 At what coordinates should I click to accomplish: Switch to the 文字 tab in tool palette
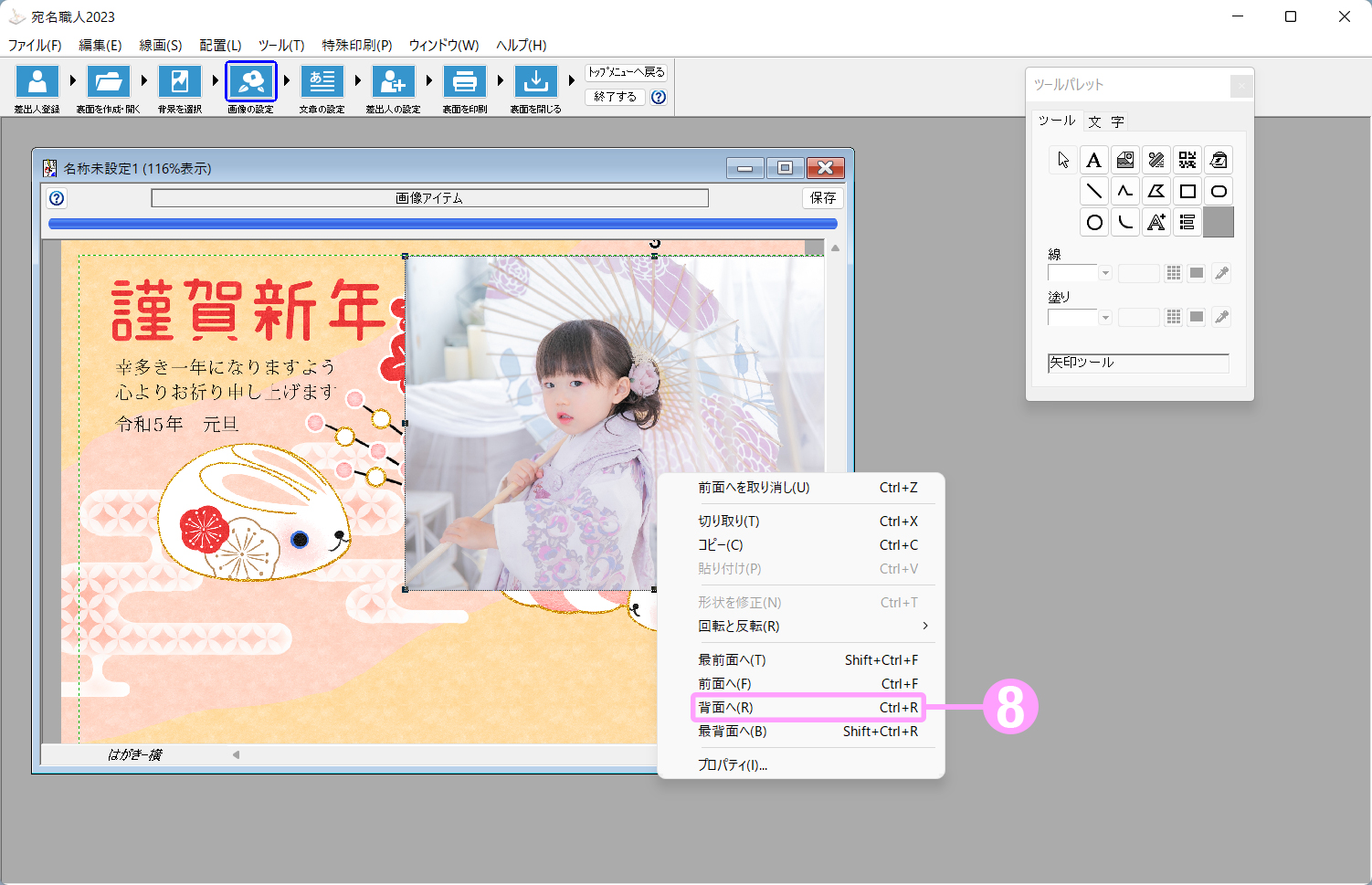(x=1106, y=121)
